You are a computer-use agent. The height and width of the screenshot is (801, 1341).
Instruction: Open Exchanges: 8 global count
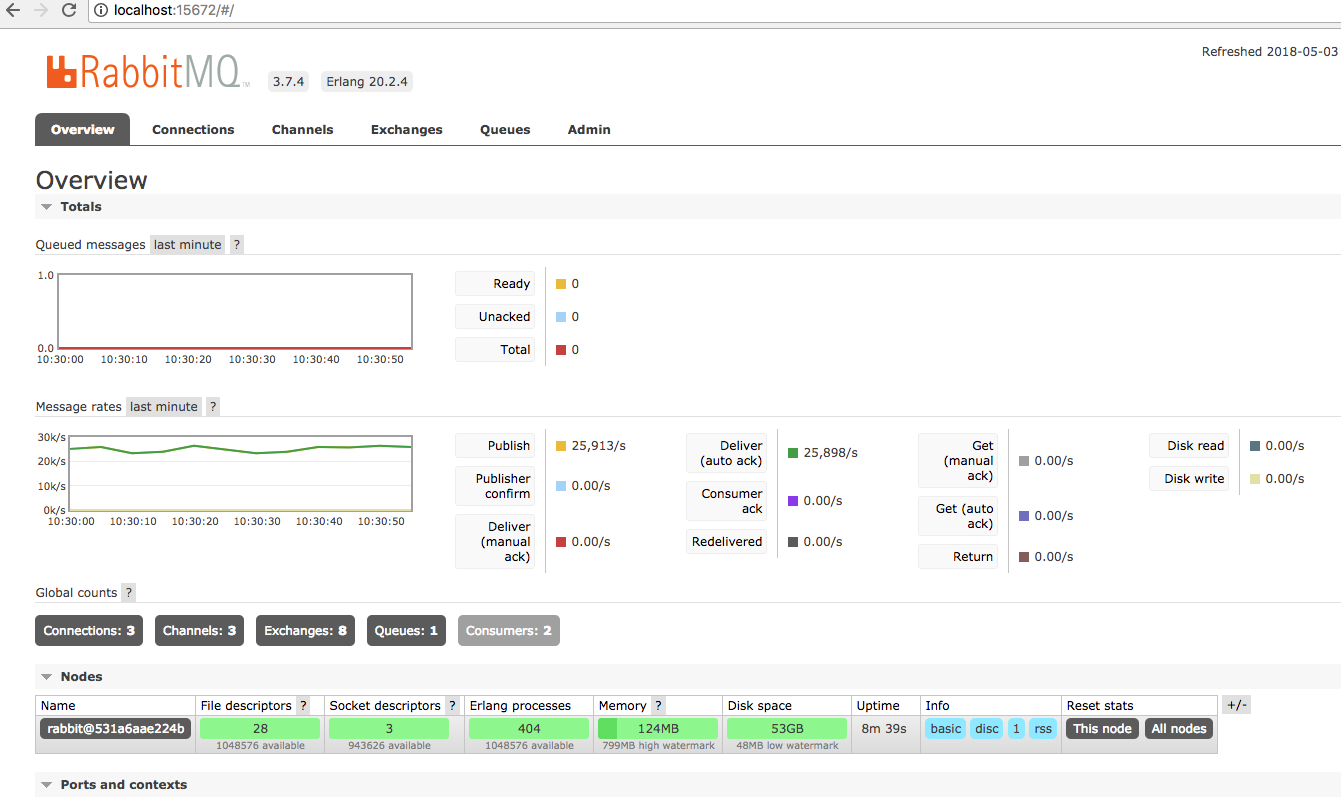coord(305,630)
